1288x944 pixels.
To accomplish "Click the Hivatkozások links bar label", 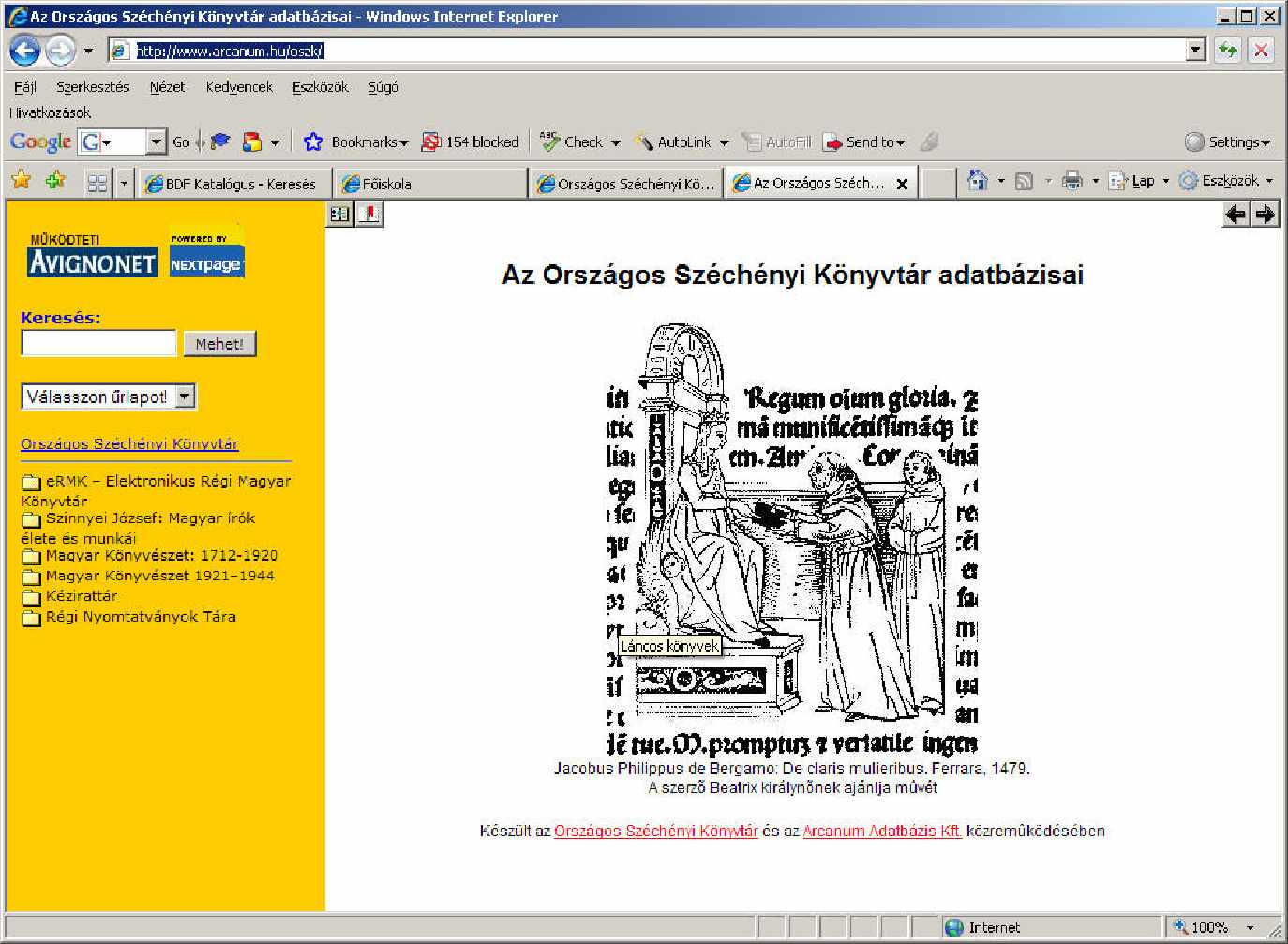I will [51, 112].
